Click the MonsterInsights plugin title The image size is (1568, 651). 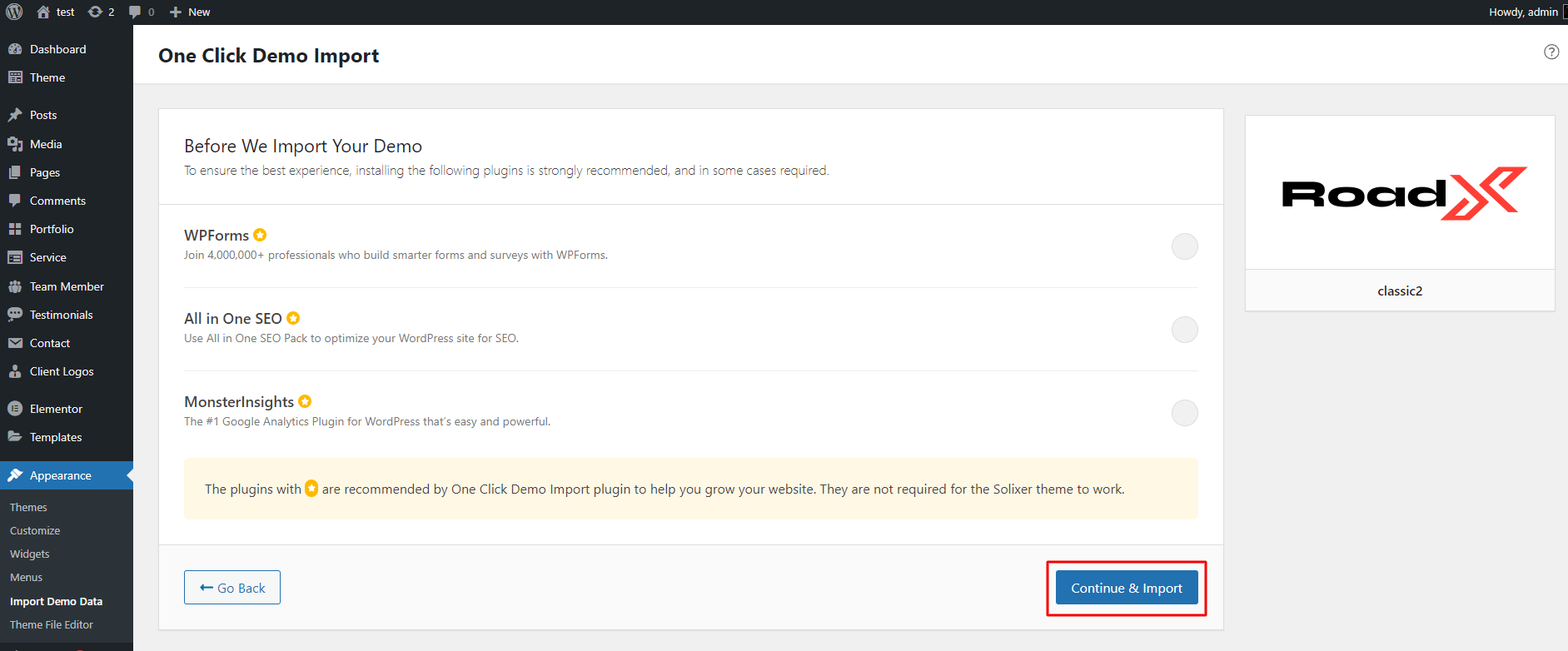(239, 402)
